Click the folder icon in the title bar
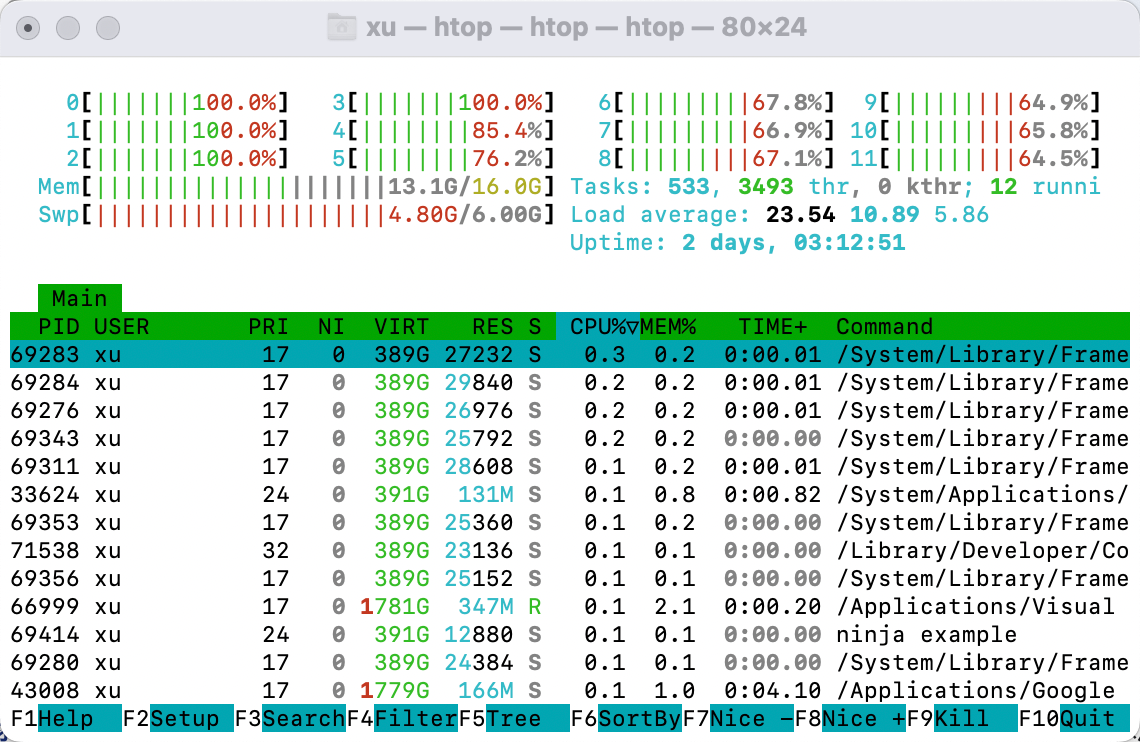1140x742 pixels. pos(341,28)
